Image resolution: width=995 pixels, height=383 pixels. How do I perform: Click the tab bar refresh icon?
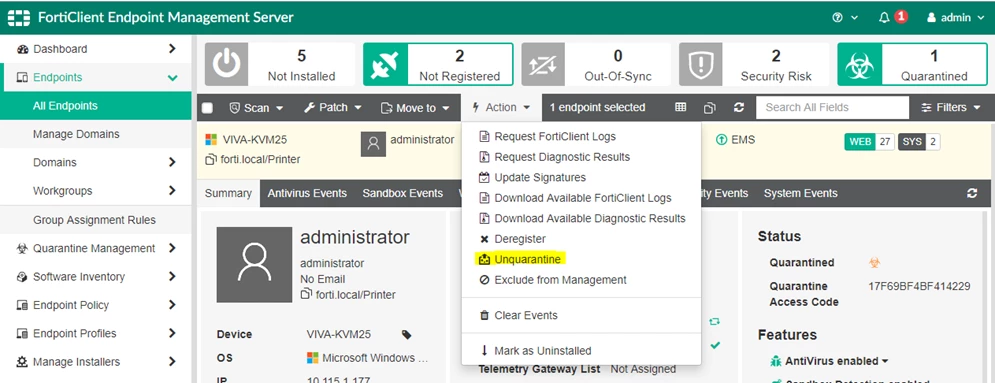[x=972, y=193]
